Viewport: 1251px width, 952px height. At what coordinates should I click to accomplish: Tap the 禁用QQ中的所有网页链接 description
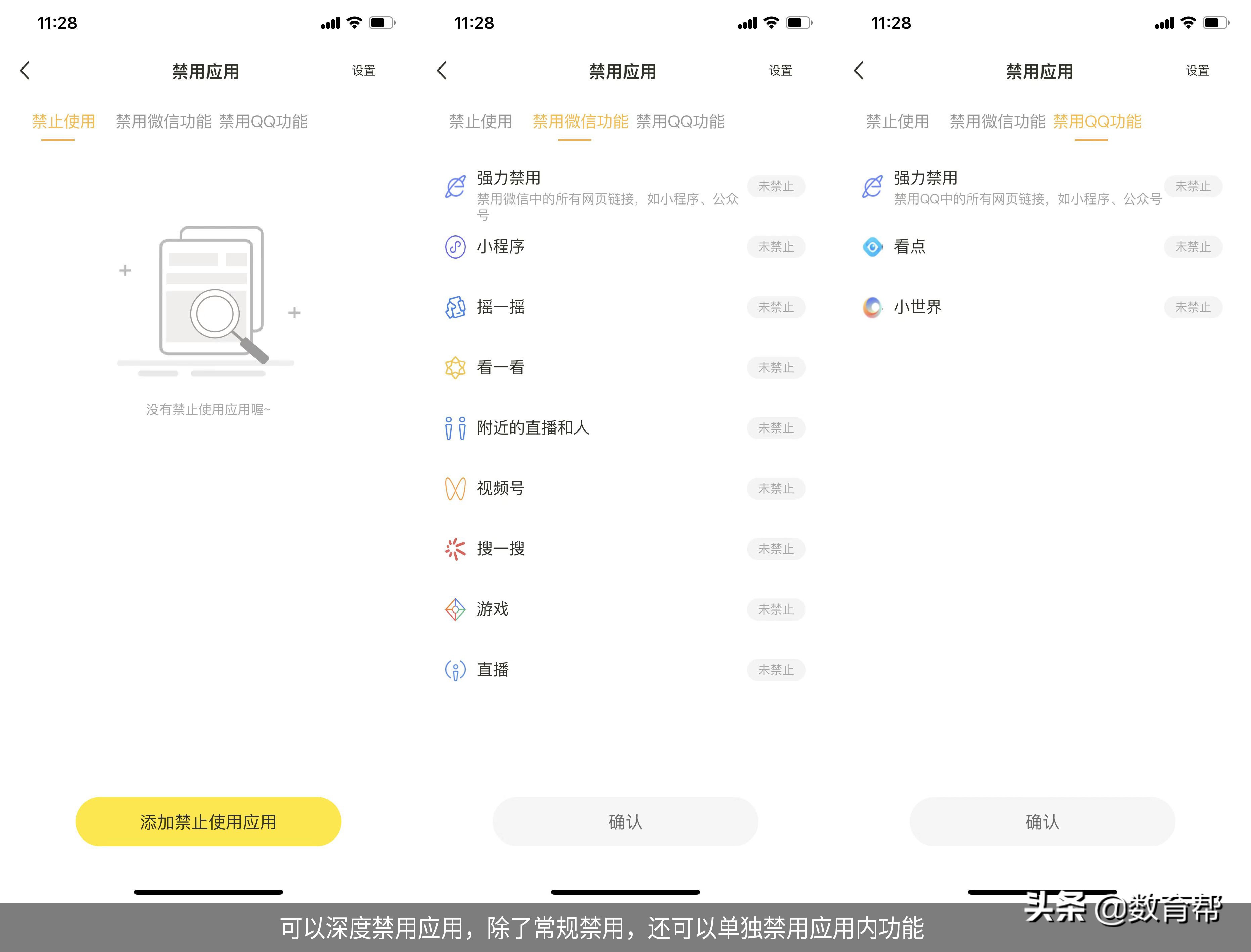1028,199
